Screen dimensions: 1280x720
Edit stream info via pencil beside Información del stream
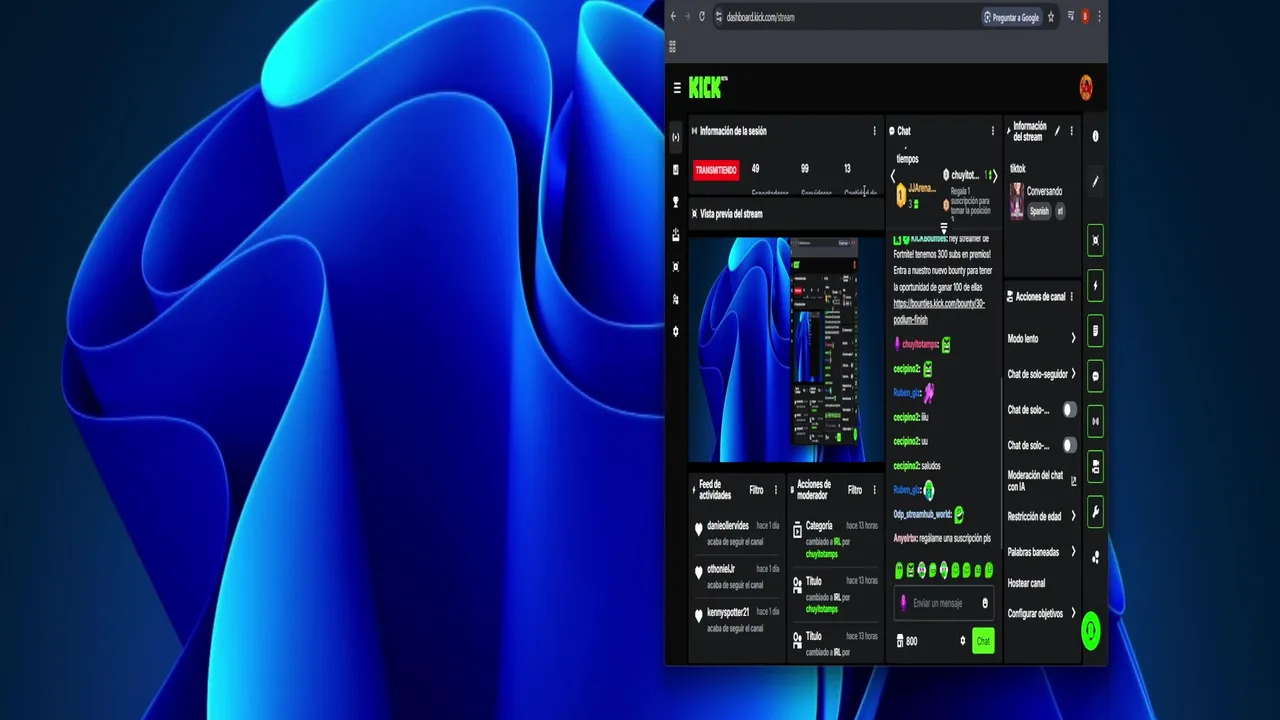(x=1058, y=131)
